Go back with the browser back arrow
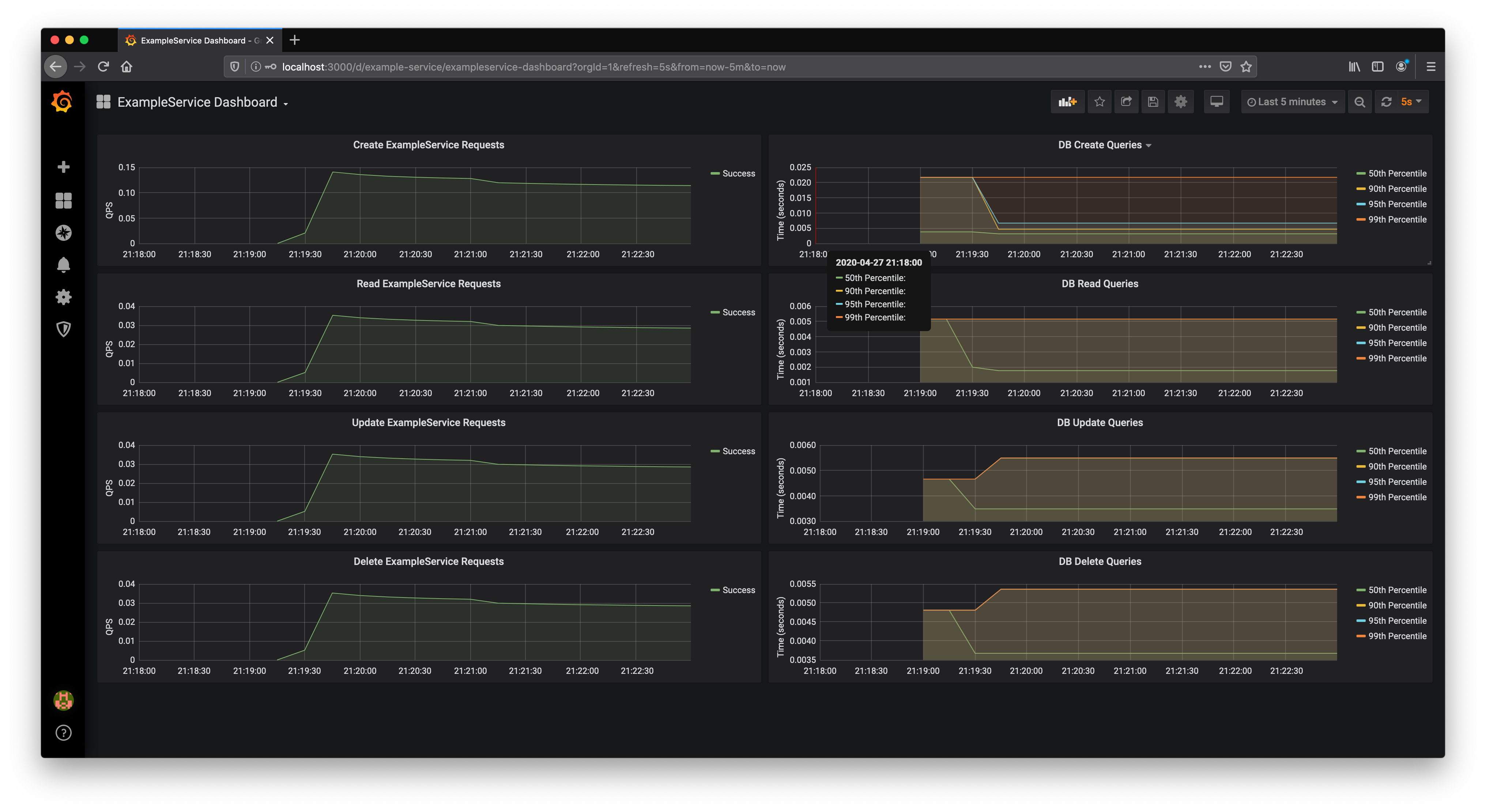The width and height of the screenshot is (1486, 812). [55, 67]
